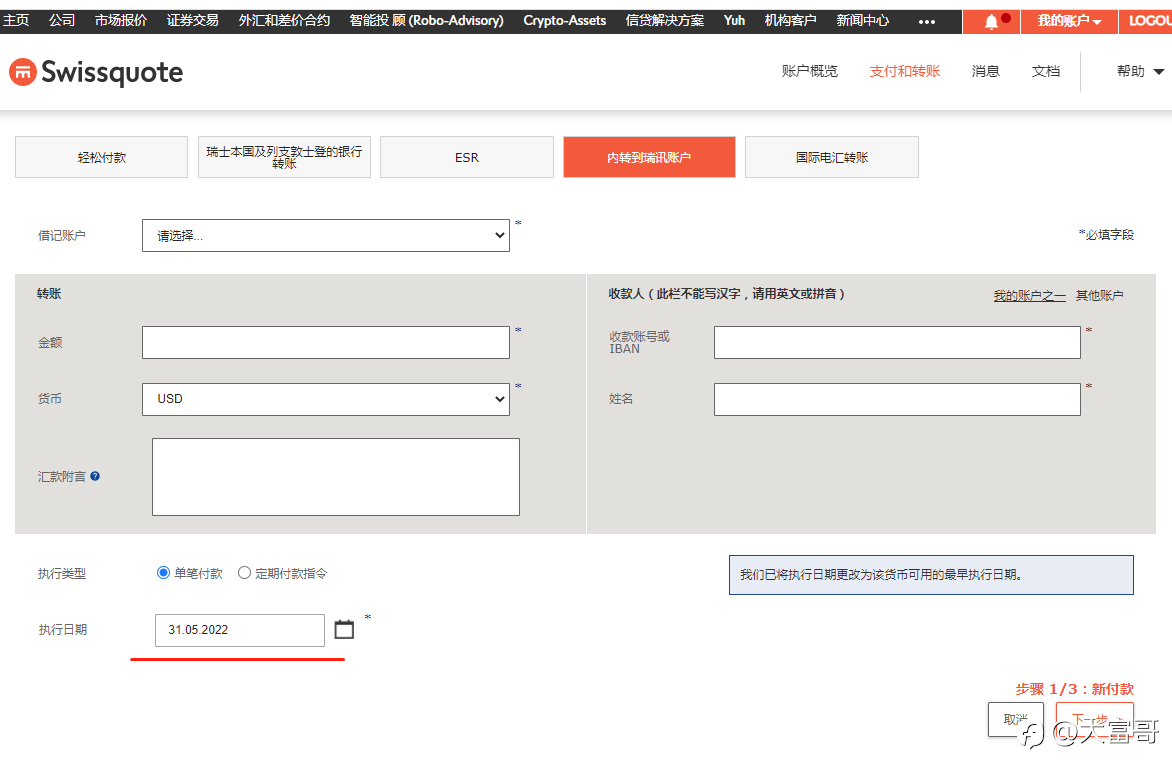Switch to 轻松付款 tab
The image size is (1172, 779).
tap(102, 157)
